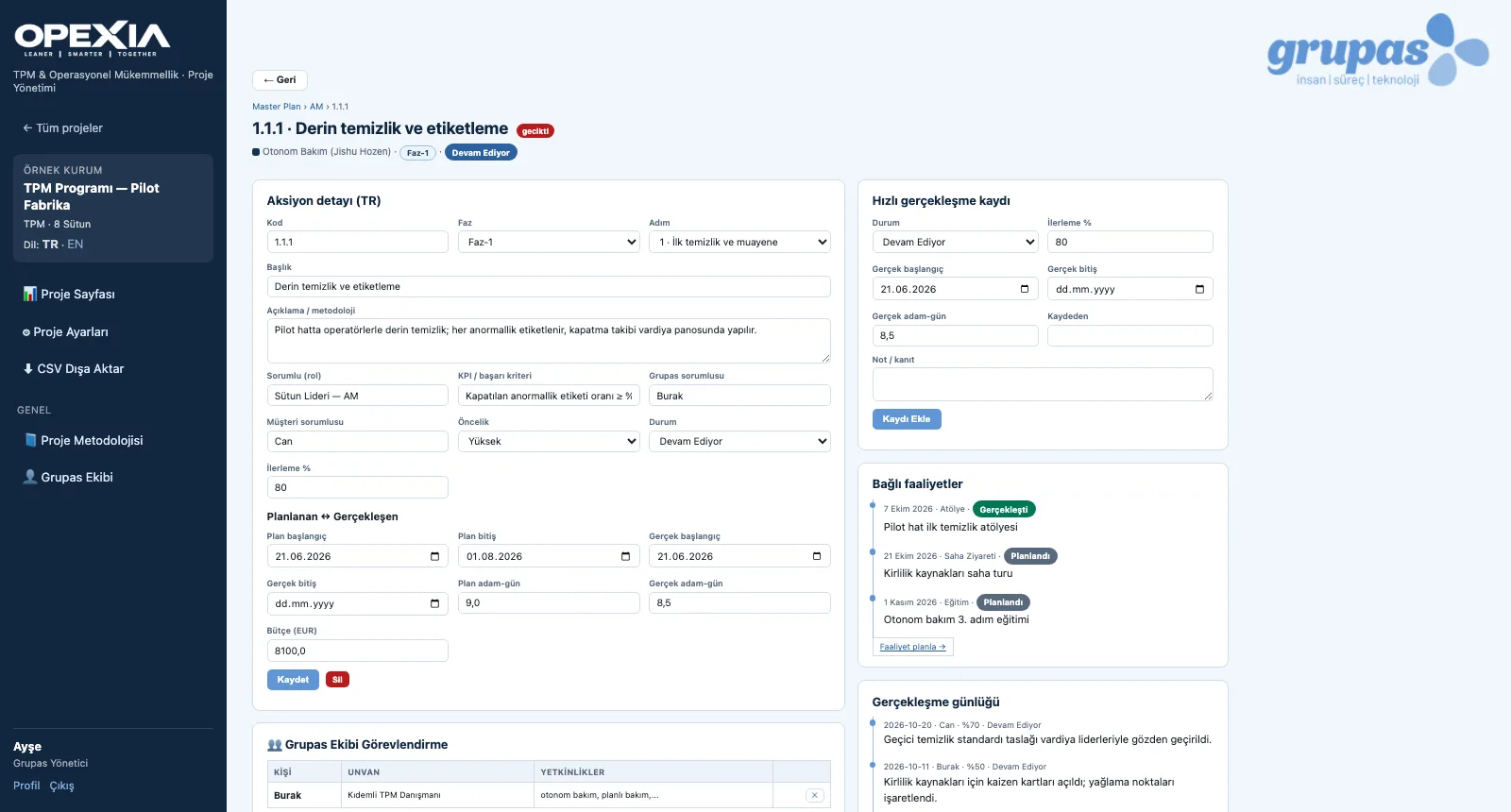
Task: Expand the Adım dropdown
Action: click(x=739, y=242)
